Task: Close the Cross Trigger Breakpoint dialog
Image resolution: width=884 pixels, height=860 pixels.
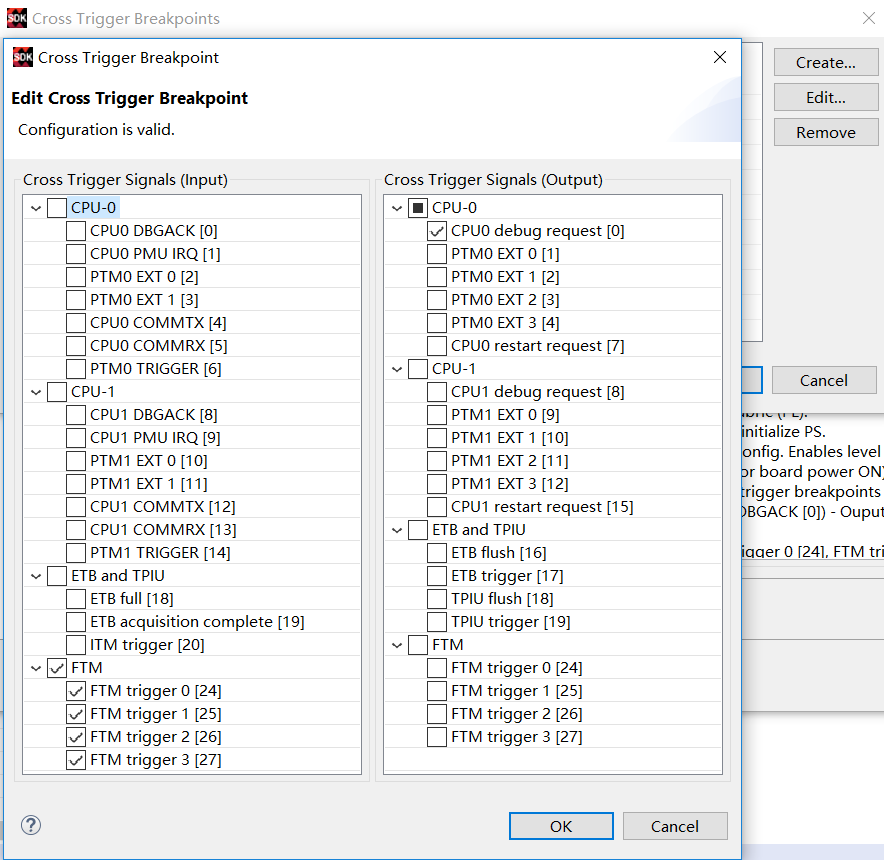Action: pos(719,57)
